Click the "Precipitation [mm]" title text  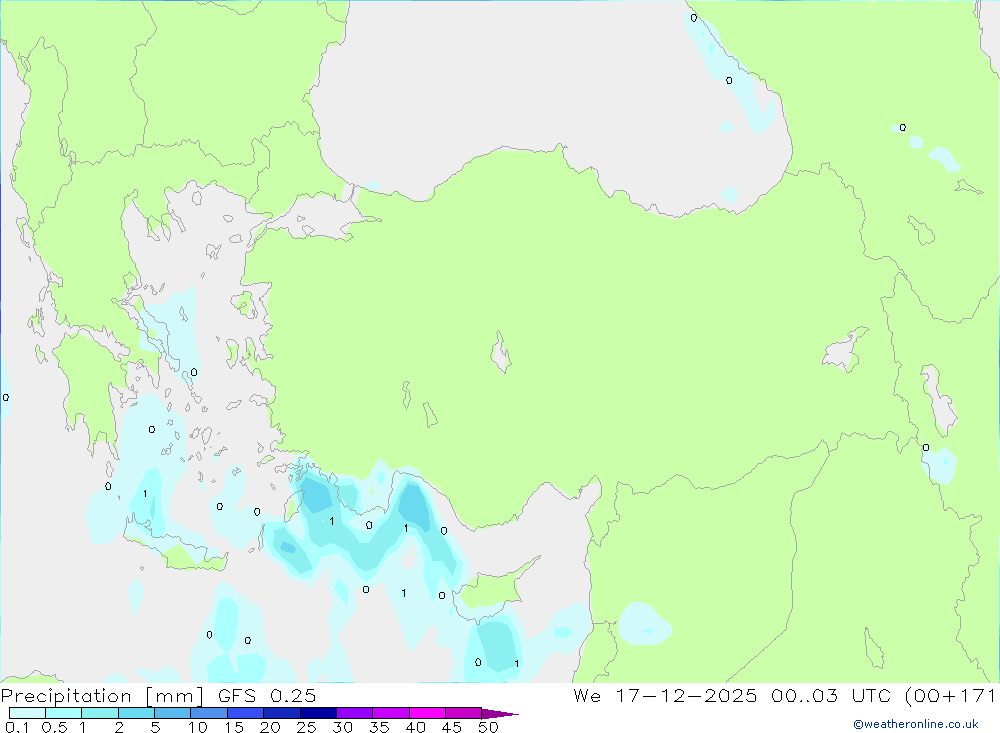pos(102,696)
